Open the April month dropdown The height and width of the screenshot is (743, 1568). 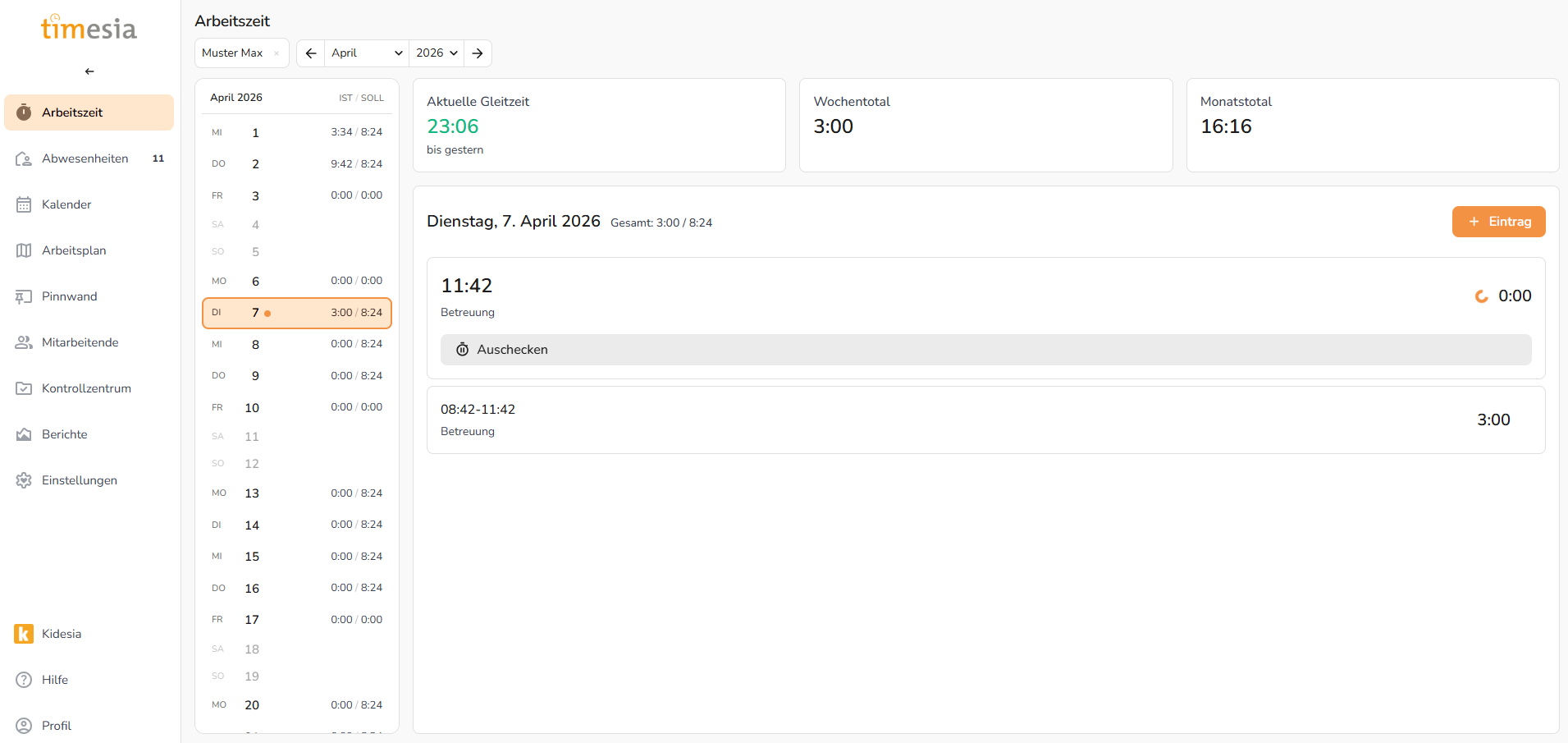pos(366,53)
